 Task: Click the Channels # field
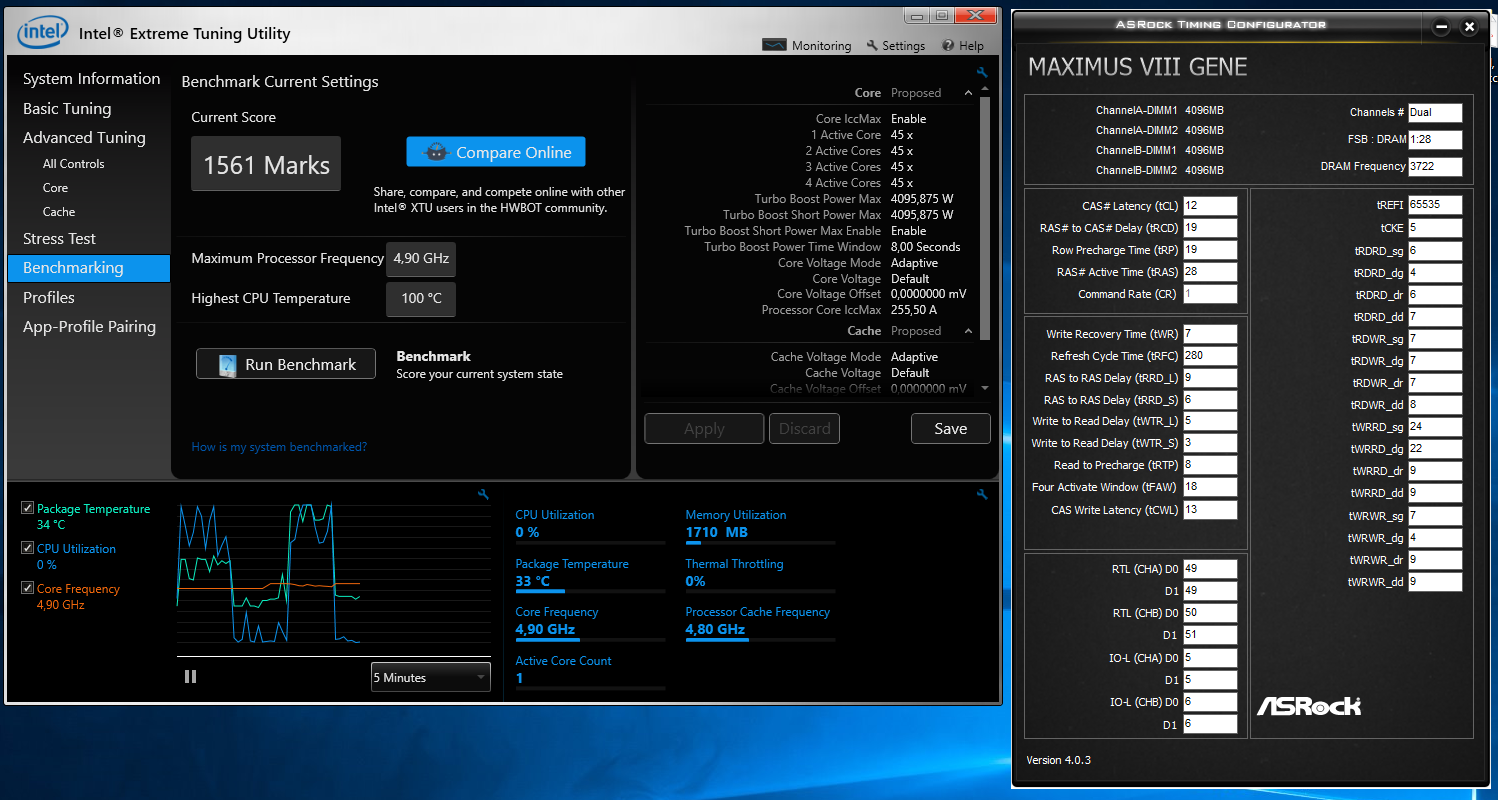click(x=1435, y=113)
